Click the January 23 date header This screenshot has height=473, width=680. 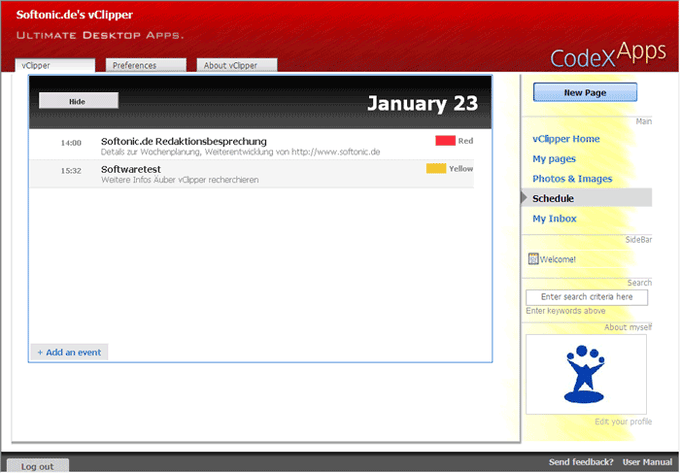(x=422, y=104)
